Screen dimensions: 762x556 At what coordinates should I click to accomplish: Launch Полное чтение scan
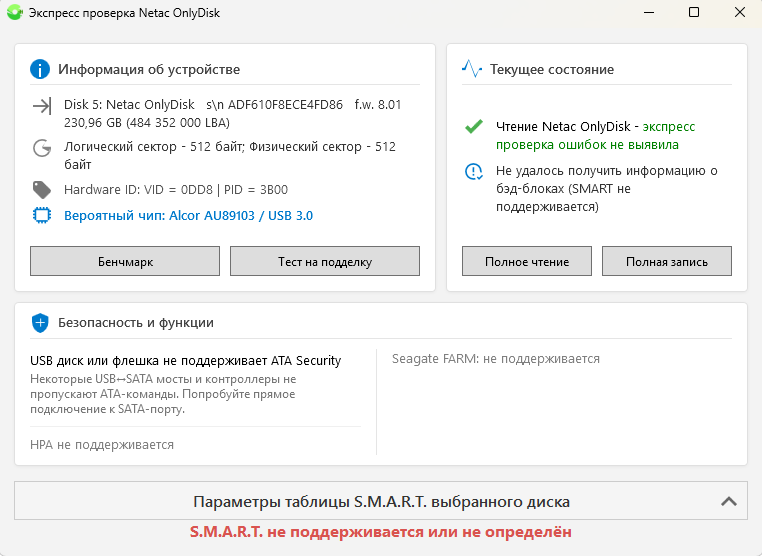[527, 261]
